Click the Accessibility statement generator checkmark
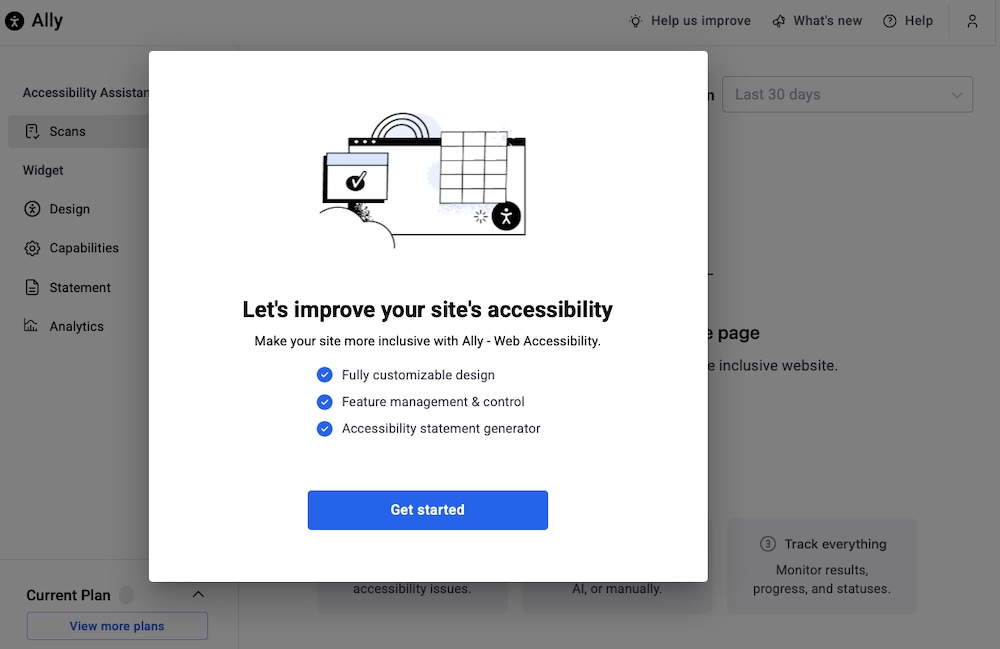Viewport: 1000px width, 649px height. coord(324,428)
